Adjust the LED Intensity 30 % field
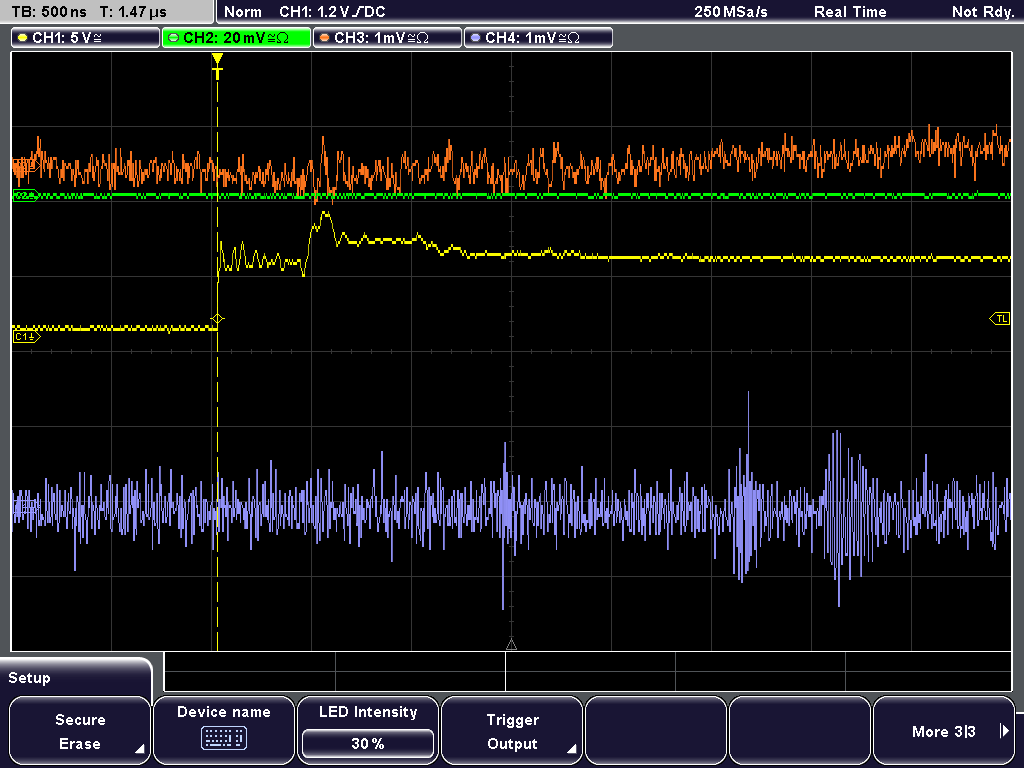 368,743
